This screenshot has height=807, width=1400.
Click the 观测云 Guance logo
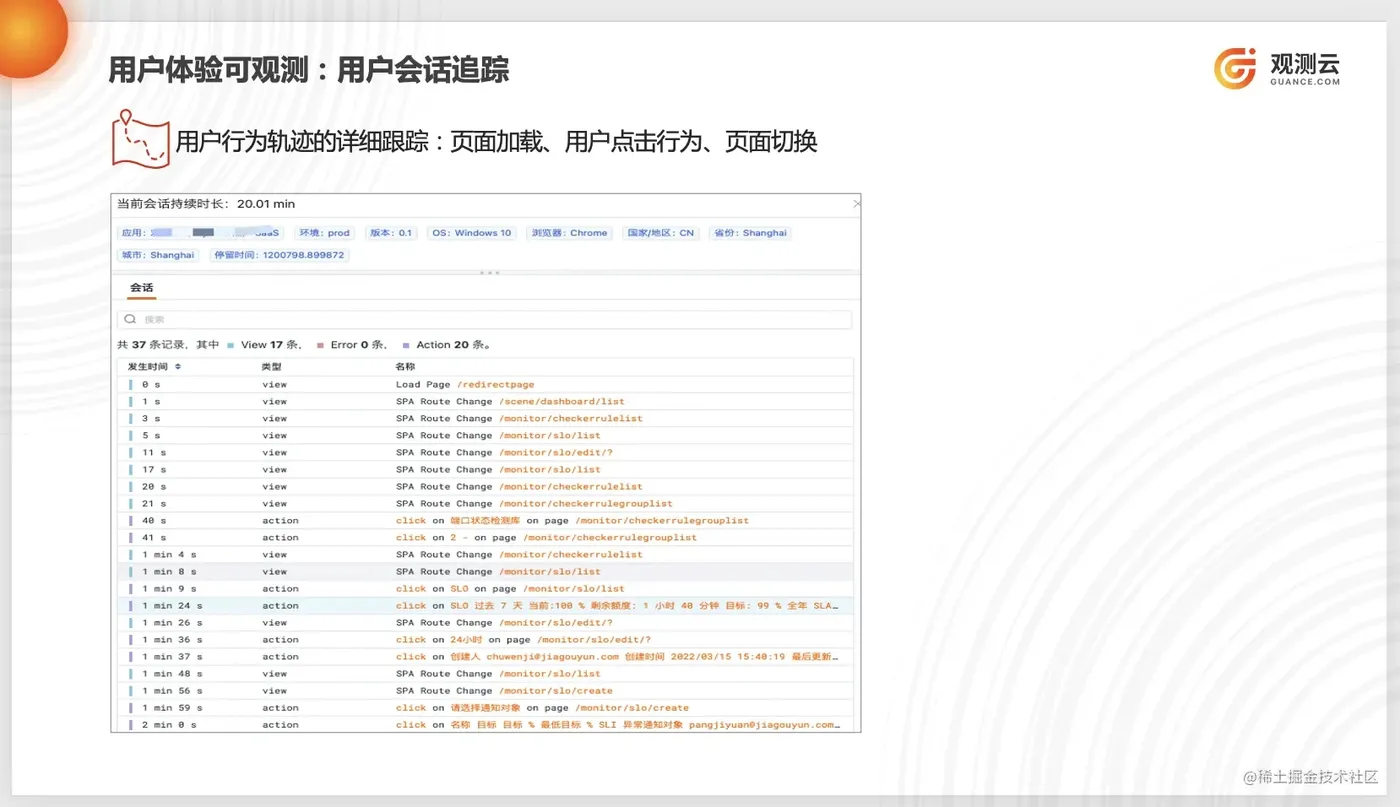pos(1277,67)
